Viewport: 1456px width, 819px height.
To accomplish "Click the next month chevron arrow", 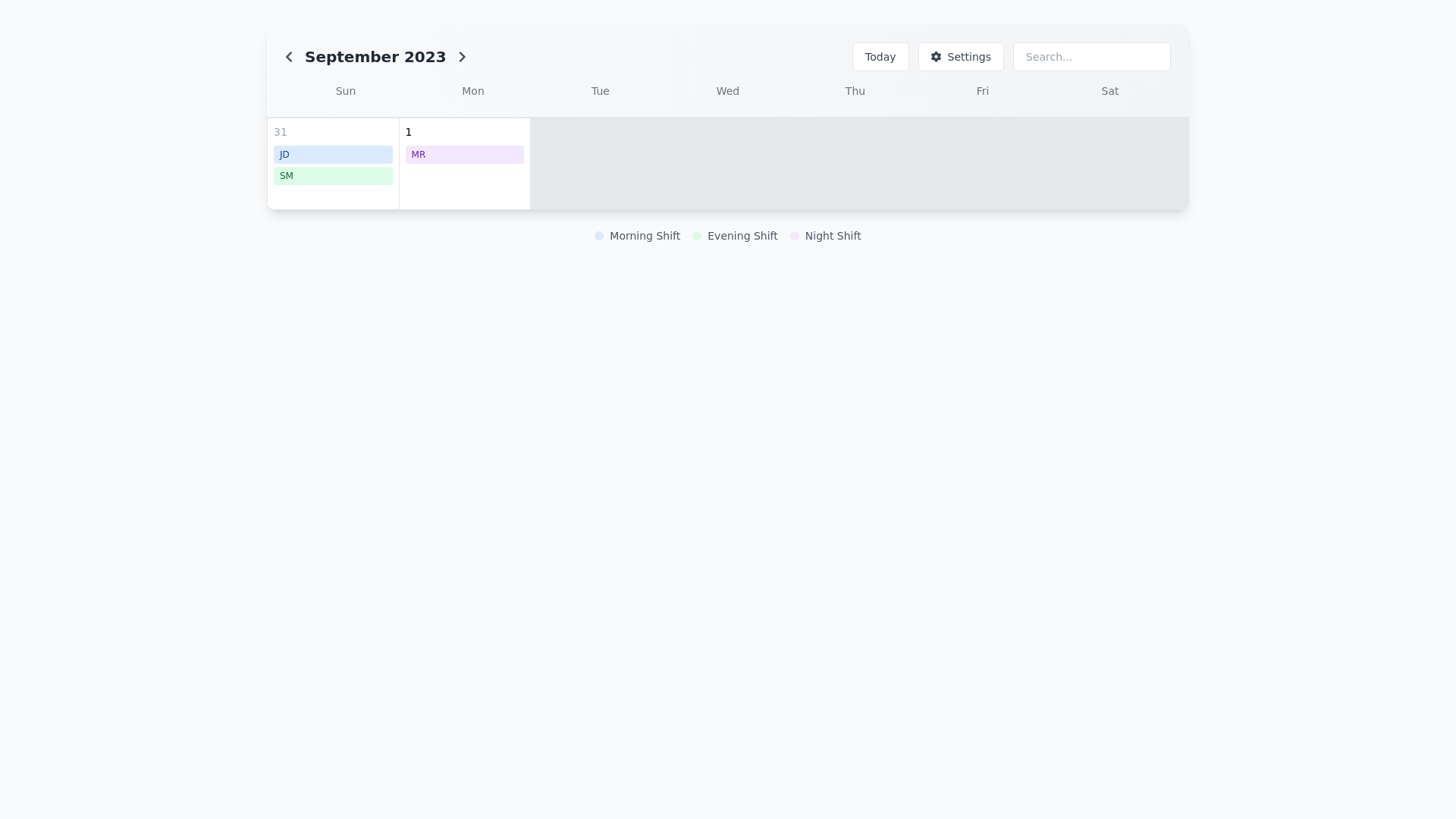I will (463, 57).
